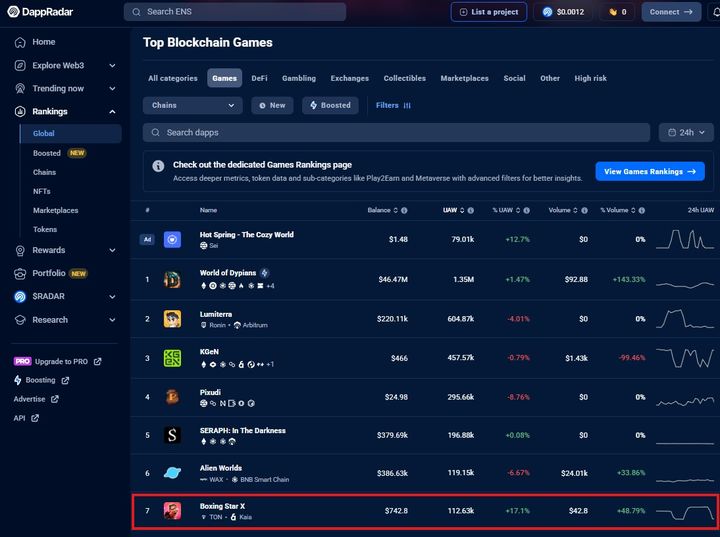The width and height of the screenshot is (720, 537).
Task: Click the Pixudi game logo
Action: [172, 397]
